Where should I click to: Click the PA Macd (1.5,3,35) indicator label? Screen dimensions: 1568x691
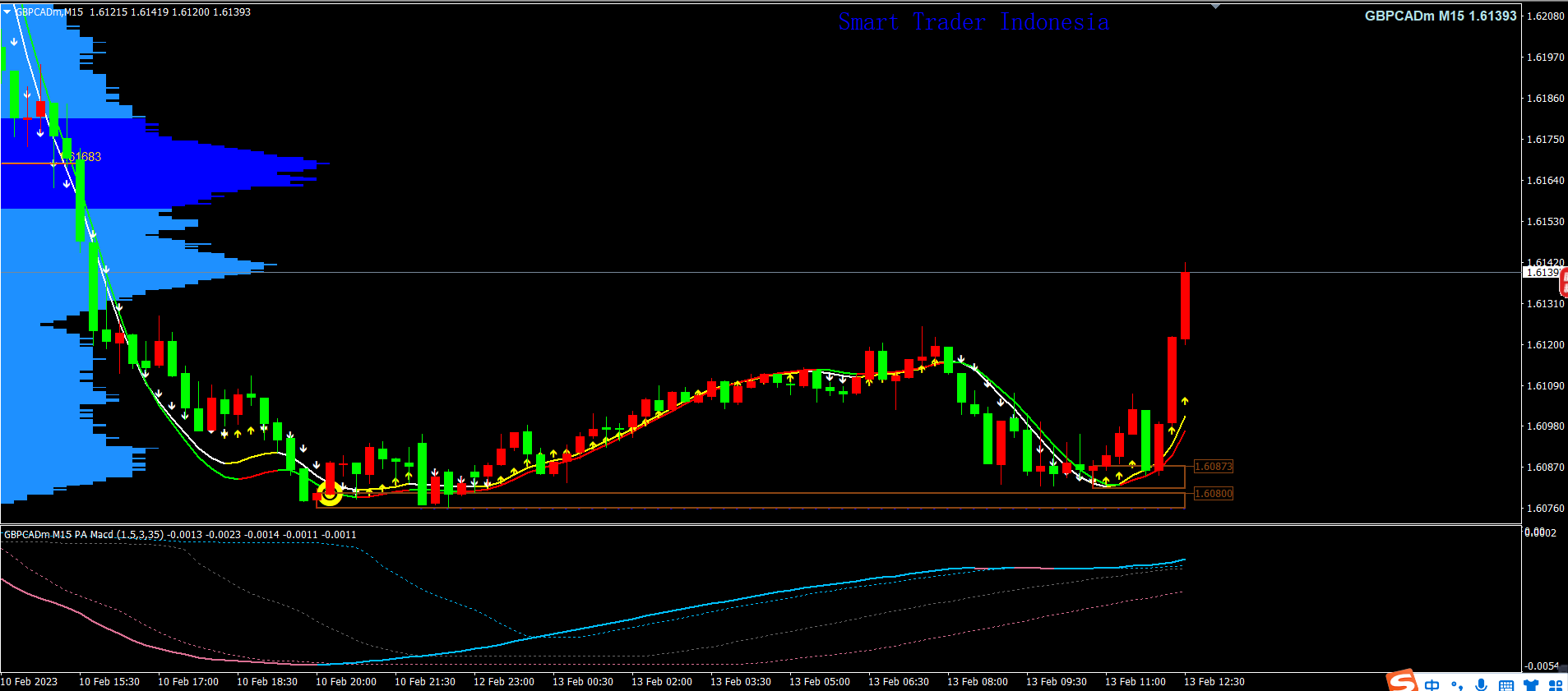click(180, 535)
